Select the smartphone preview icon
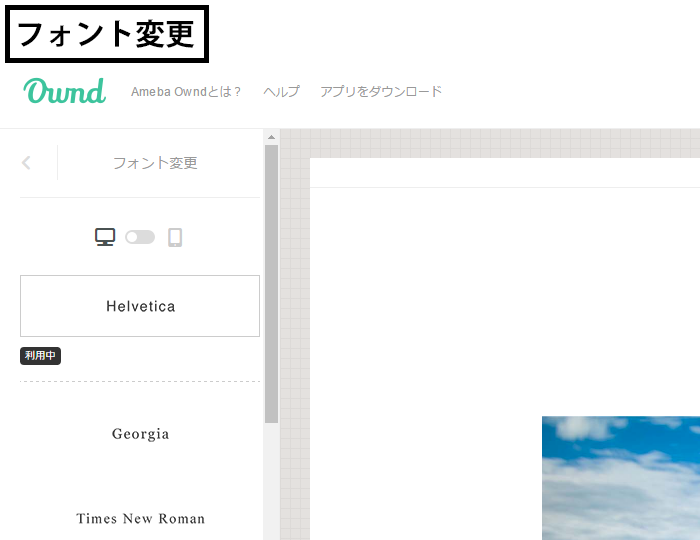The width and height of the screenshot is (700, 540). tap(175, 237)
